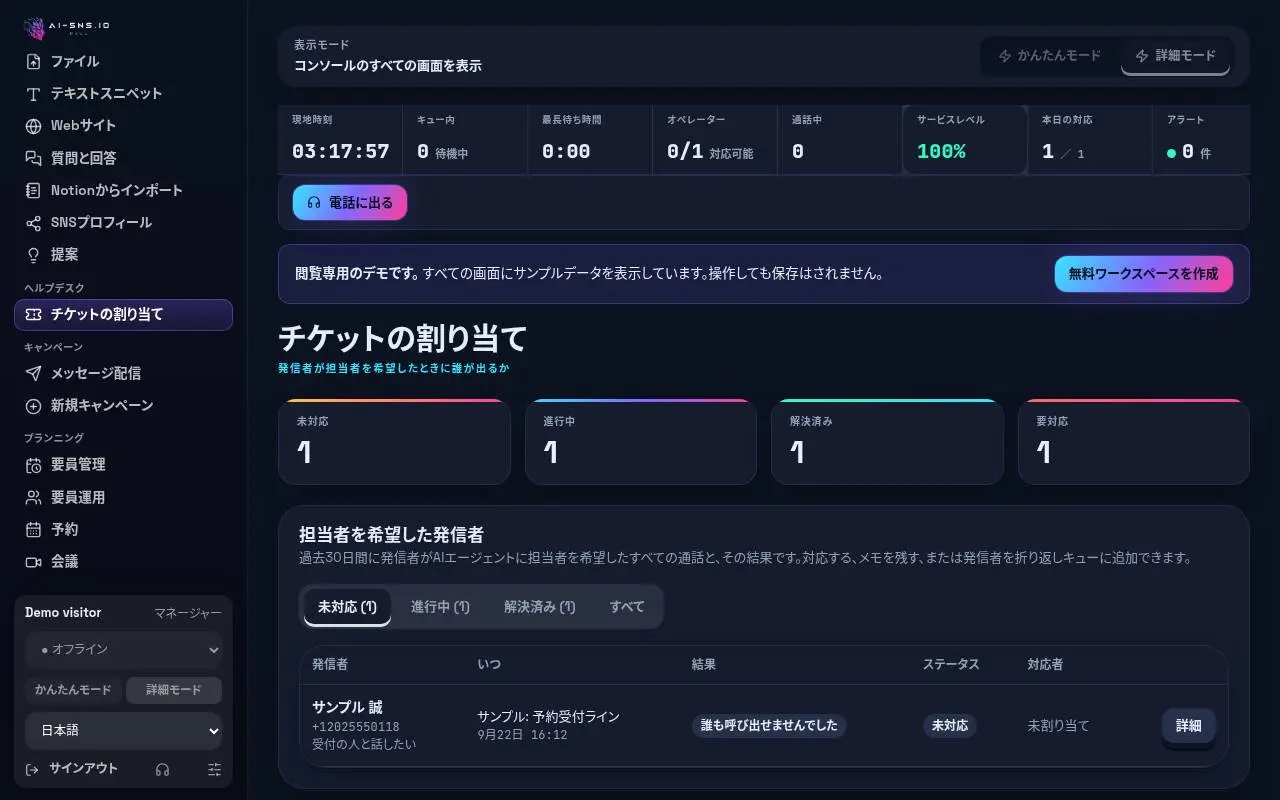The height and width of the screenshot is (800, 1280).
Task: Click the lightning icon on 詳細モード top toggle
Action: coord(1142,56)
